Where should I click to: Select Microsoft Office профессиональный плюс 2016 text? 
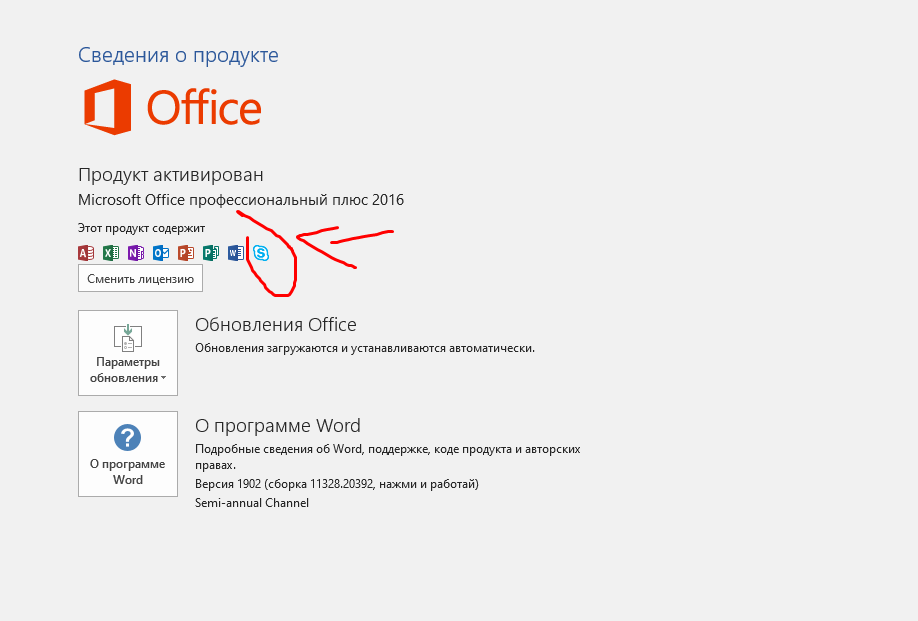pos(241,200)
